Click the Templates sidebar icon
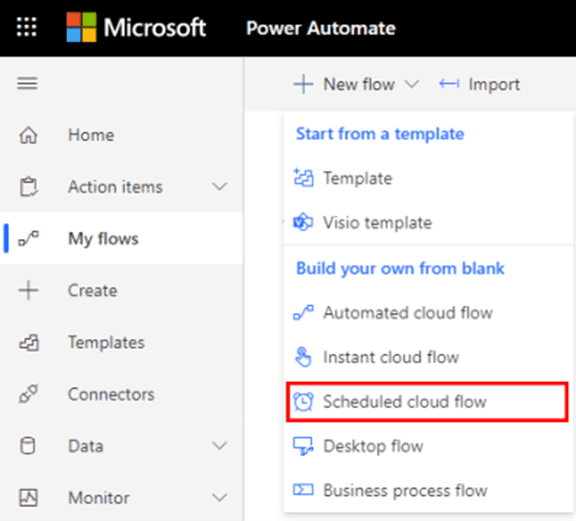This screenshot has height=521, width=576. pyautogui.click(x=29, y=342)
